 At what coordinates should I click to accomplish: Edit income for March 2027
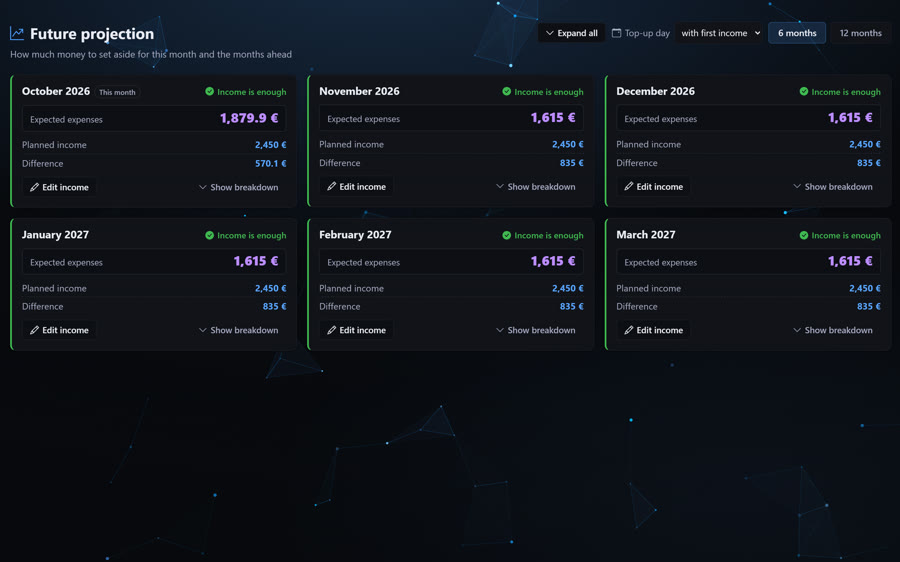[x=654, y=330]
